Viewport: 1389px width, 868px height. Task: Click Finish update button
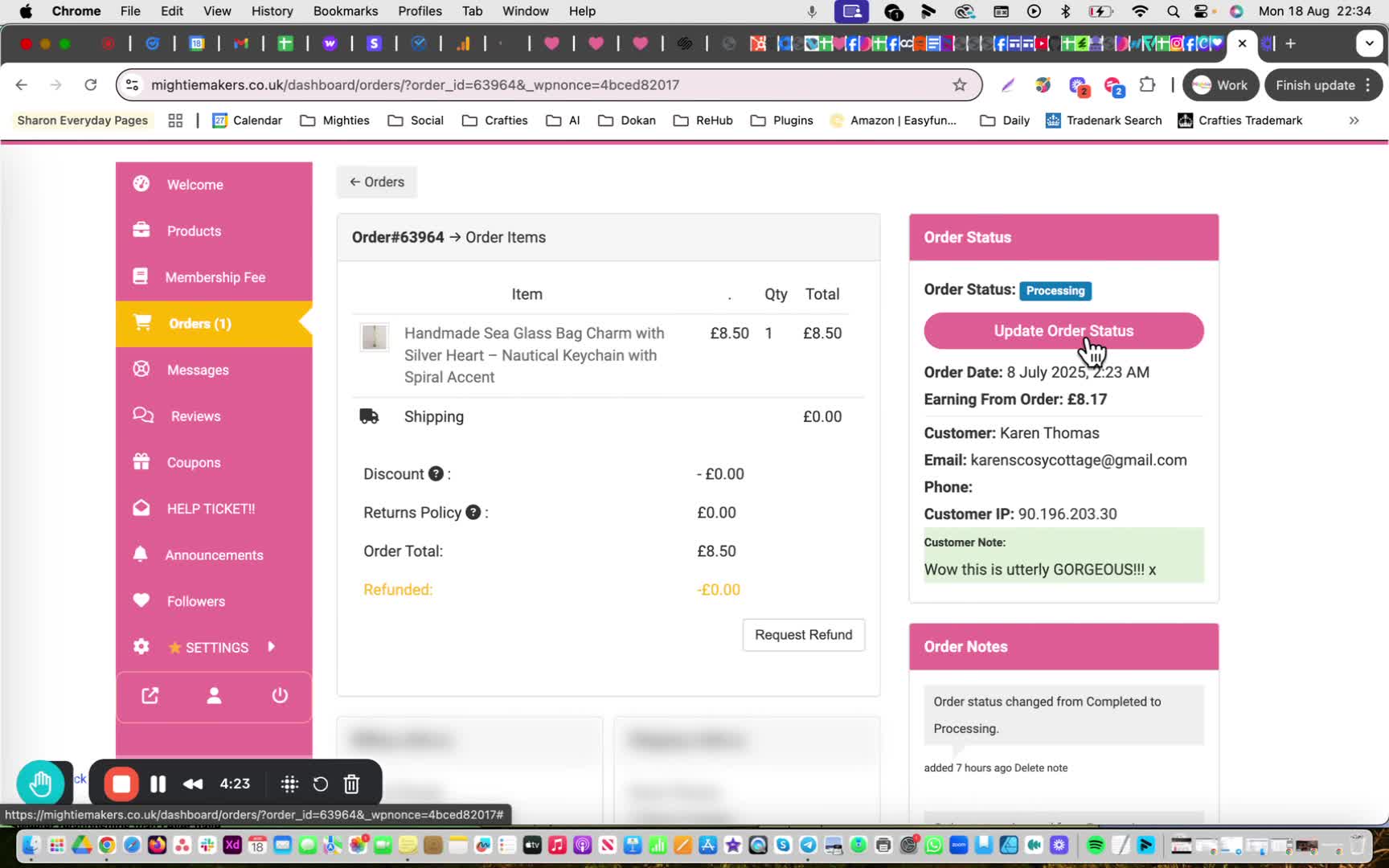click(x=1323, y=85)
